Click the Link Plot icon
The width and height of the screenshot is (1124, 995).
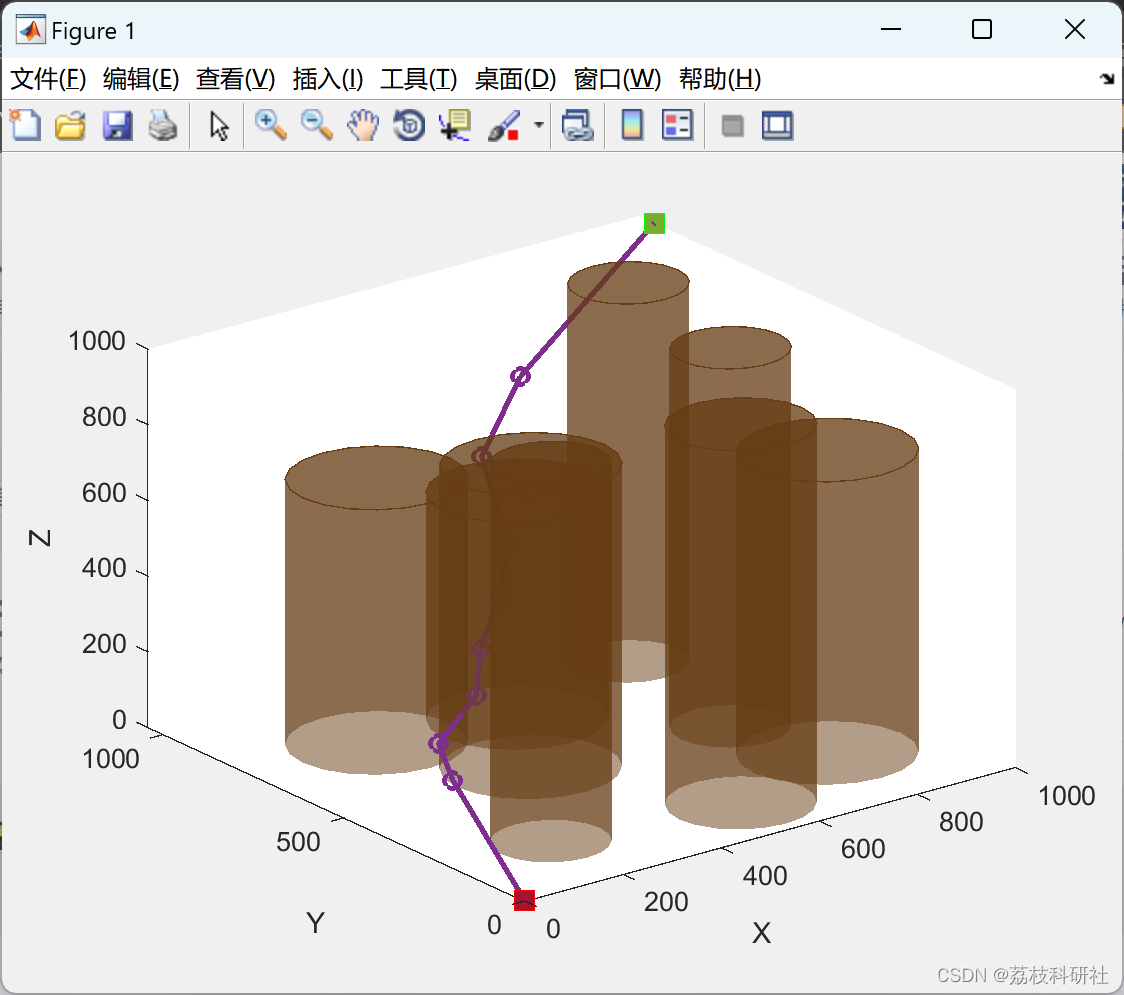(578, 125)
